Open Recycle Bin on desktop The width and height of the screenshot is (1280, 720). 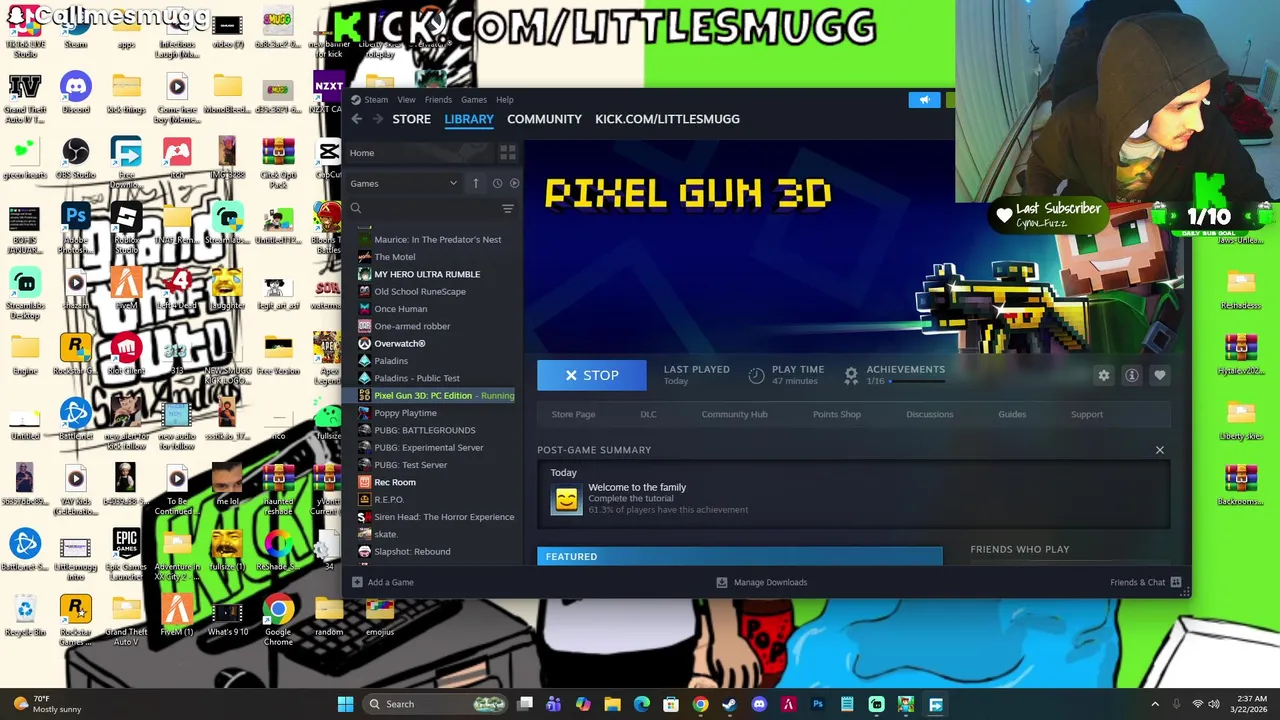click(x=25, y=615)
